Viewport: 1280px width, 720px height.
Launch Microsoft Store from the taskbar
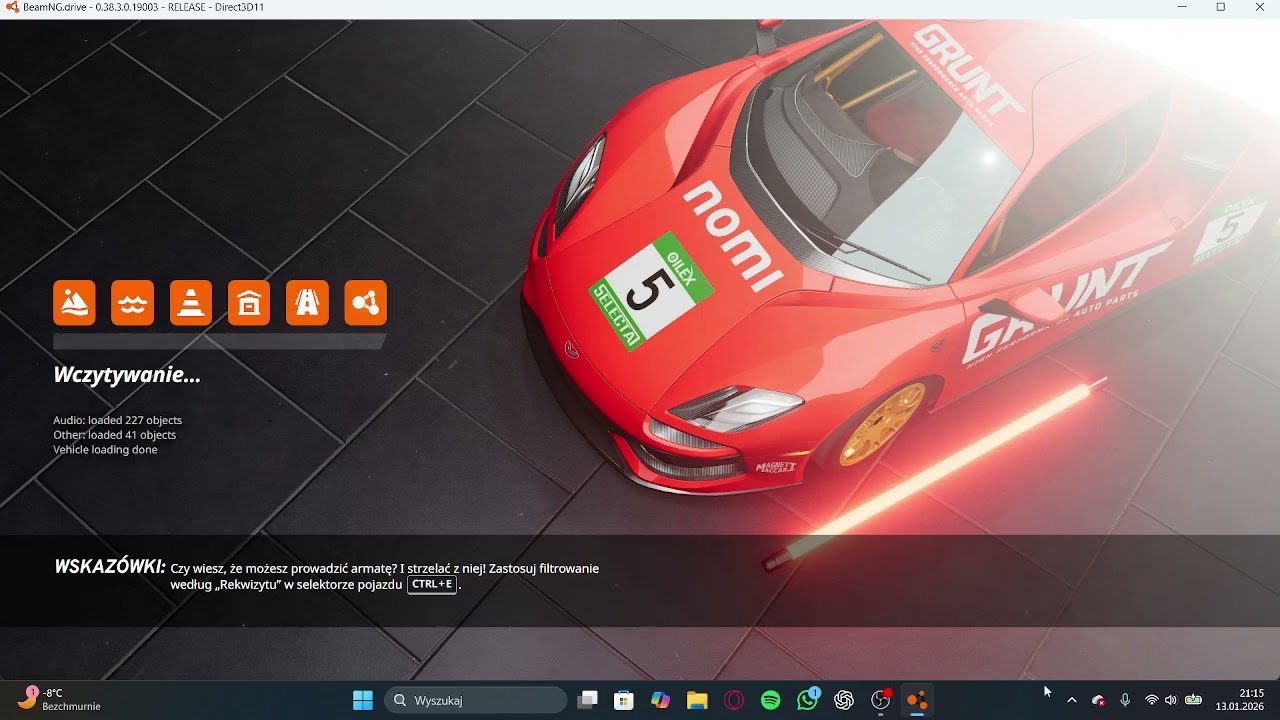point(624,700)
